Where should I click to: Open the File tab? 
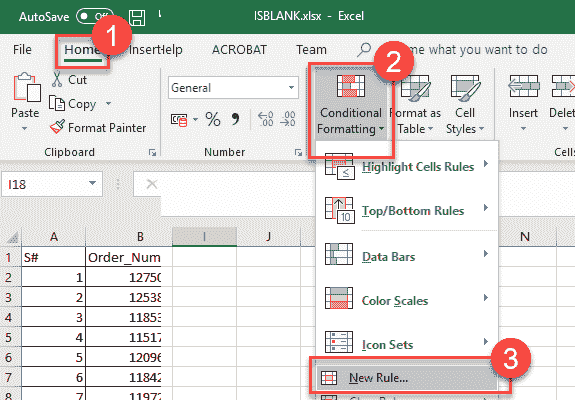point(22,49)
